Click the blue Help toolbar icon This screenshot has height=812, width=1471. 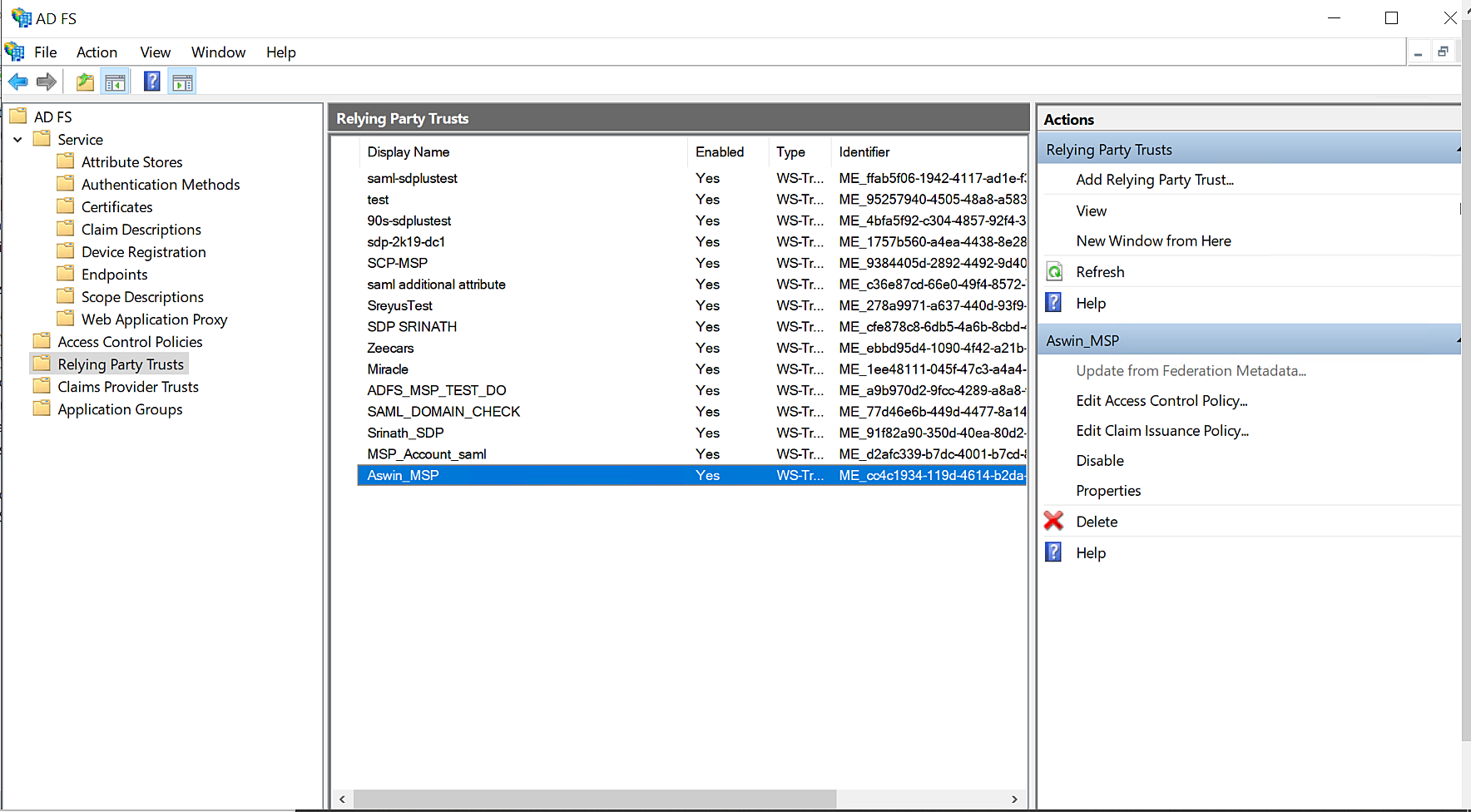151,82
